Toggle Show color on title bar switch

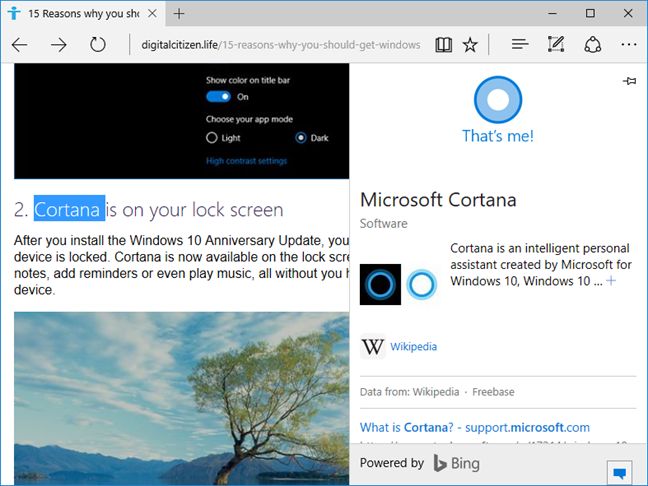pyautogui.click(x=218, y=97)
